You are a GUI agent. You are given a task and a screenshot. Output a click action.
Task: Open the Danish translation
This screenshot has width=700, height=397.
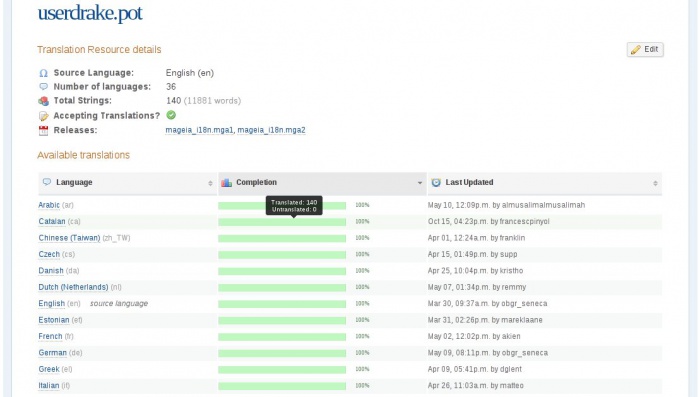(x=51, y=271)
